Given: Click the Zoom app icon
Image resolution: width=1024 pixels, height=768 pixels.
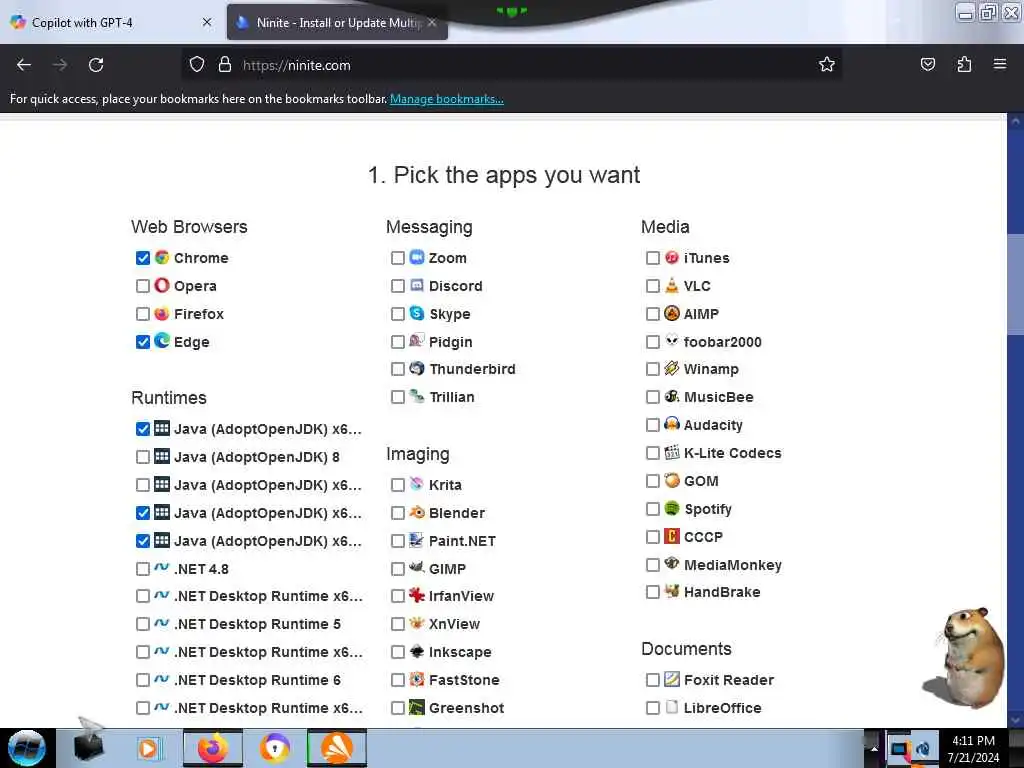Looking at the screenshot, I should coord(417,257).
